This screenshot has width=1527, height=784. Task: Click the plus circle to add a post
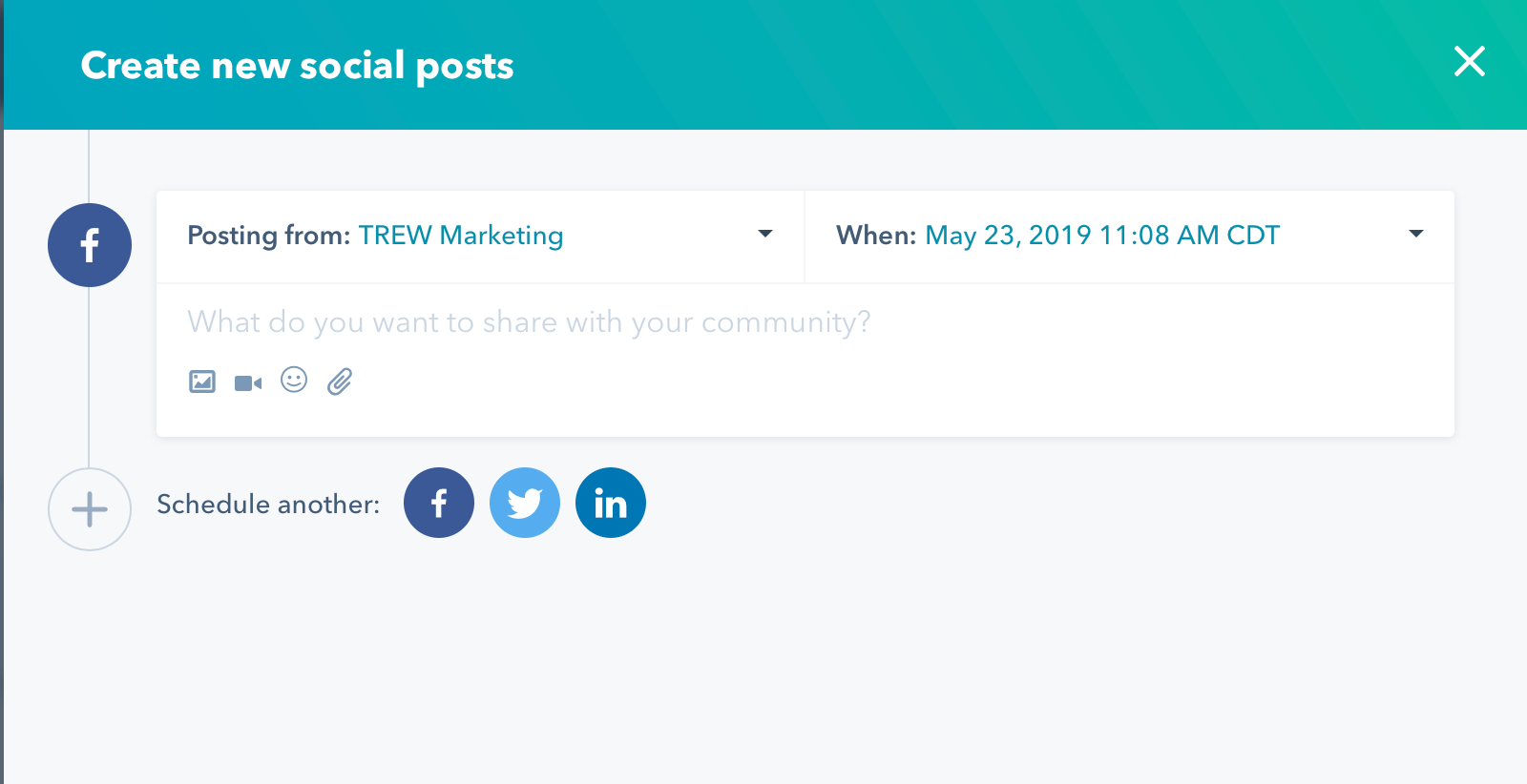click(90, 509)
